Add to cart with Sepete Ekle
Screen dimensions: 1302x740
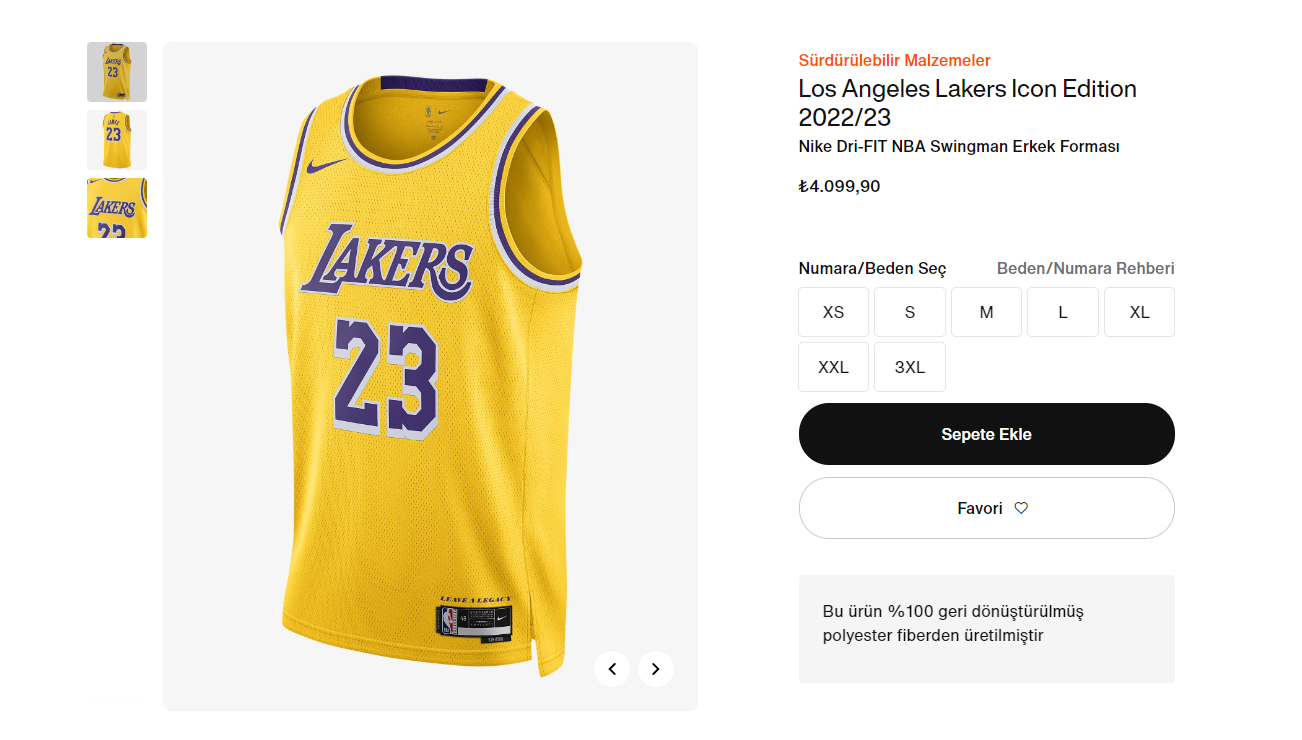pyautogui.click(x=986, y=434)
